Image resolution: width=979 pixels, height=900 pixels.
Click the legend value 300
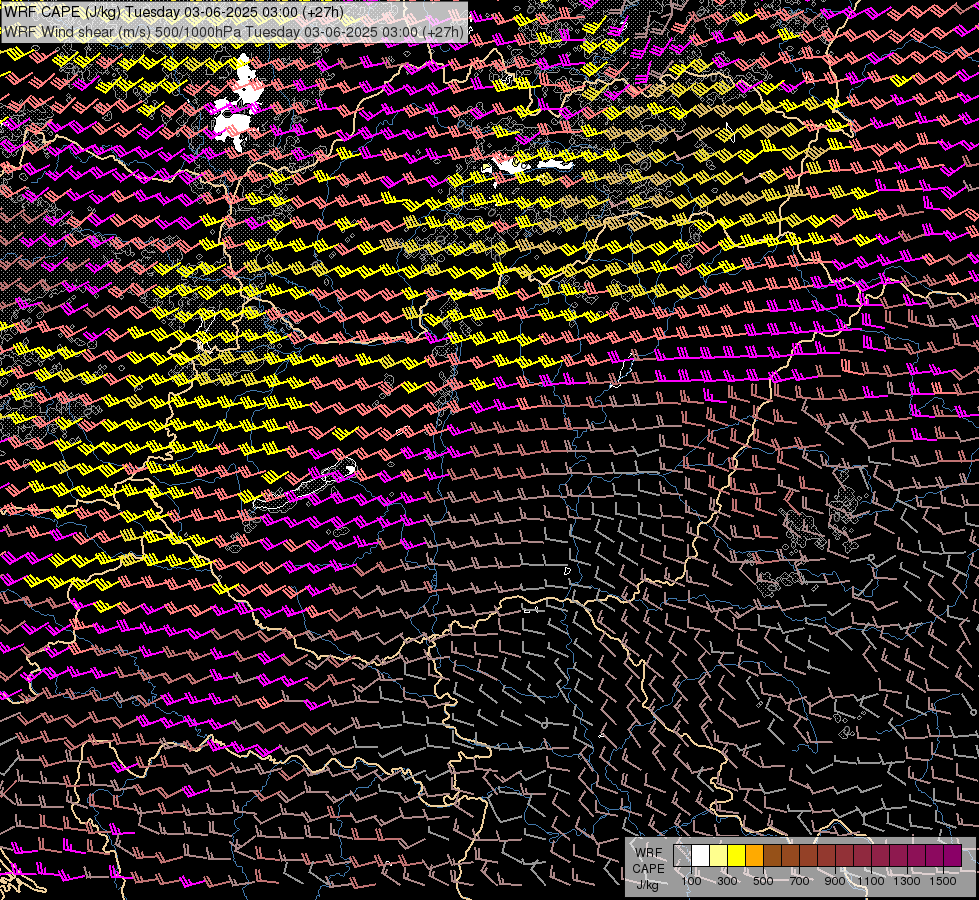point(727,881)
